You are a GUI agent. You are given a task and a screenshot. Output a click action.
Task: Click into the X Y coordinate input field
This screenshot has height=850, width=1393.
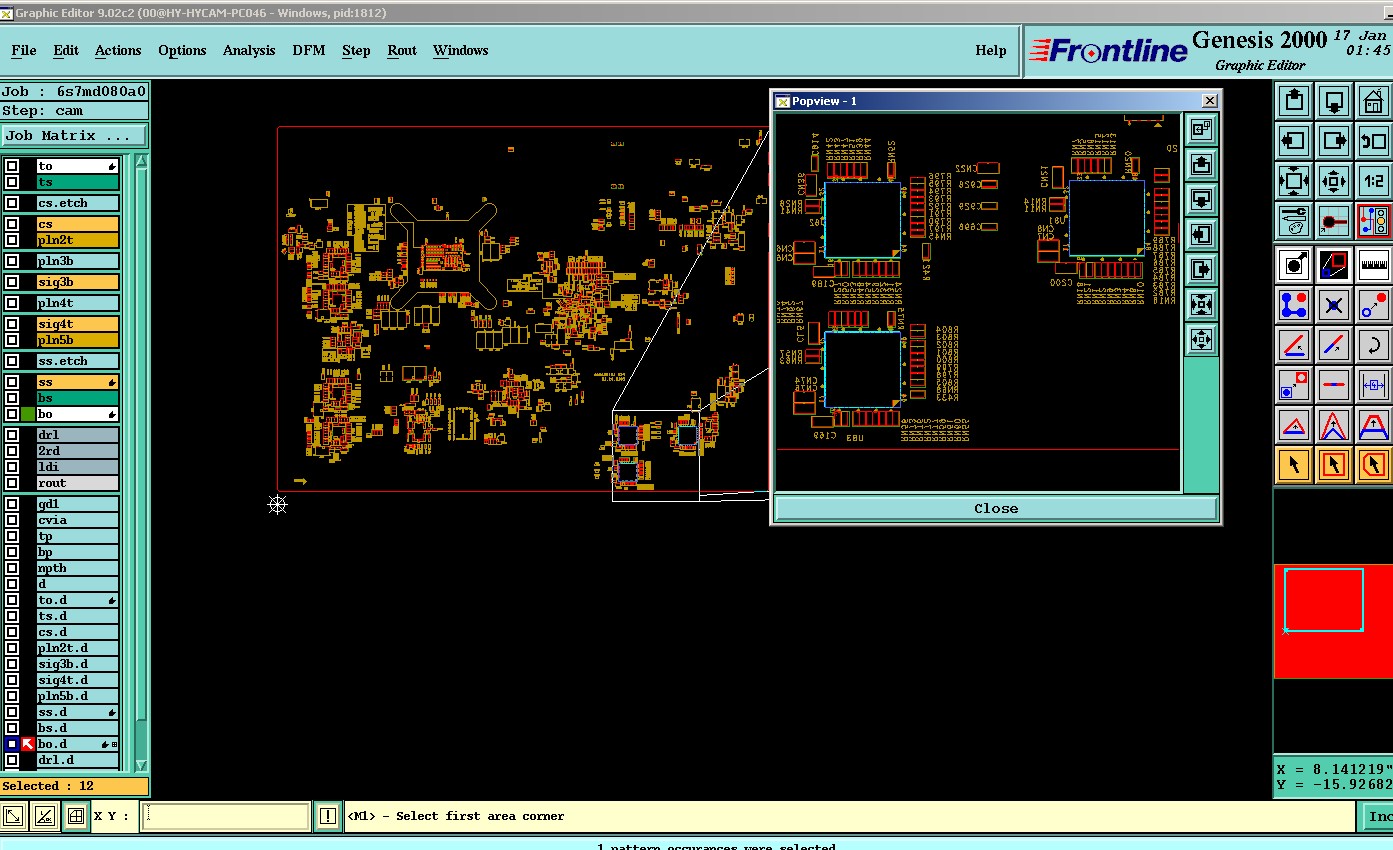[225, 816]
